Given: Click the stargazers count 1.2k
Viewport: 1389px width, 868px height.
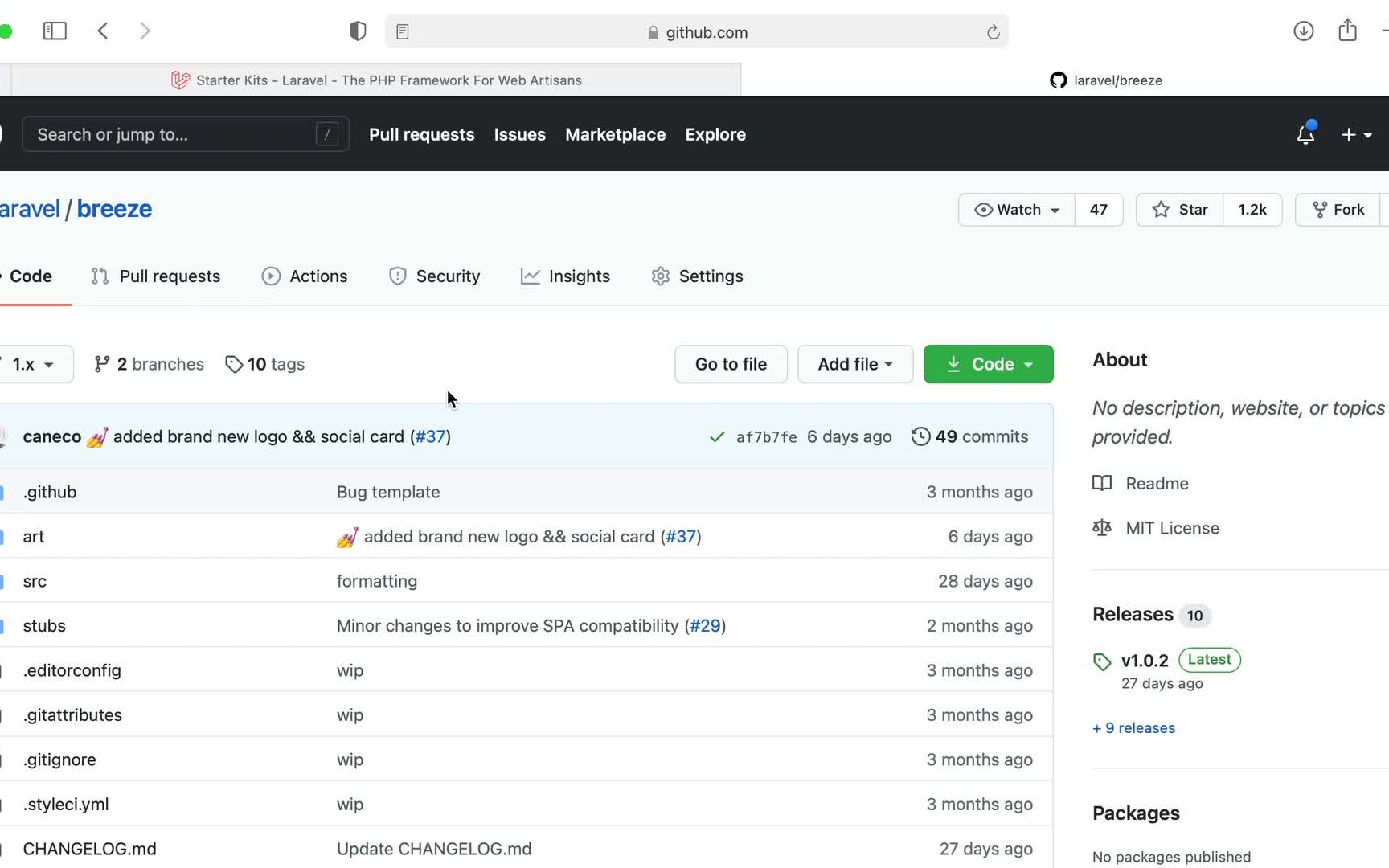Looking at the screenshot, I should 1252,210.
